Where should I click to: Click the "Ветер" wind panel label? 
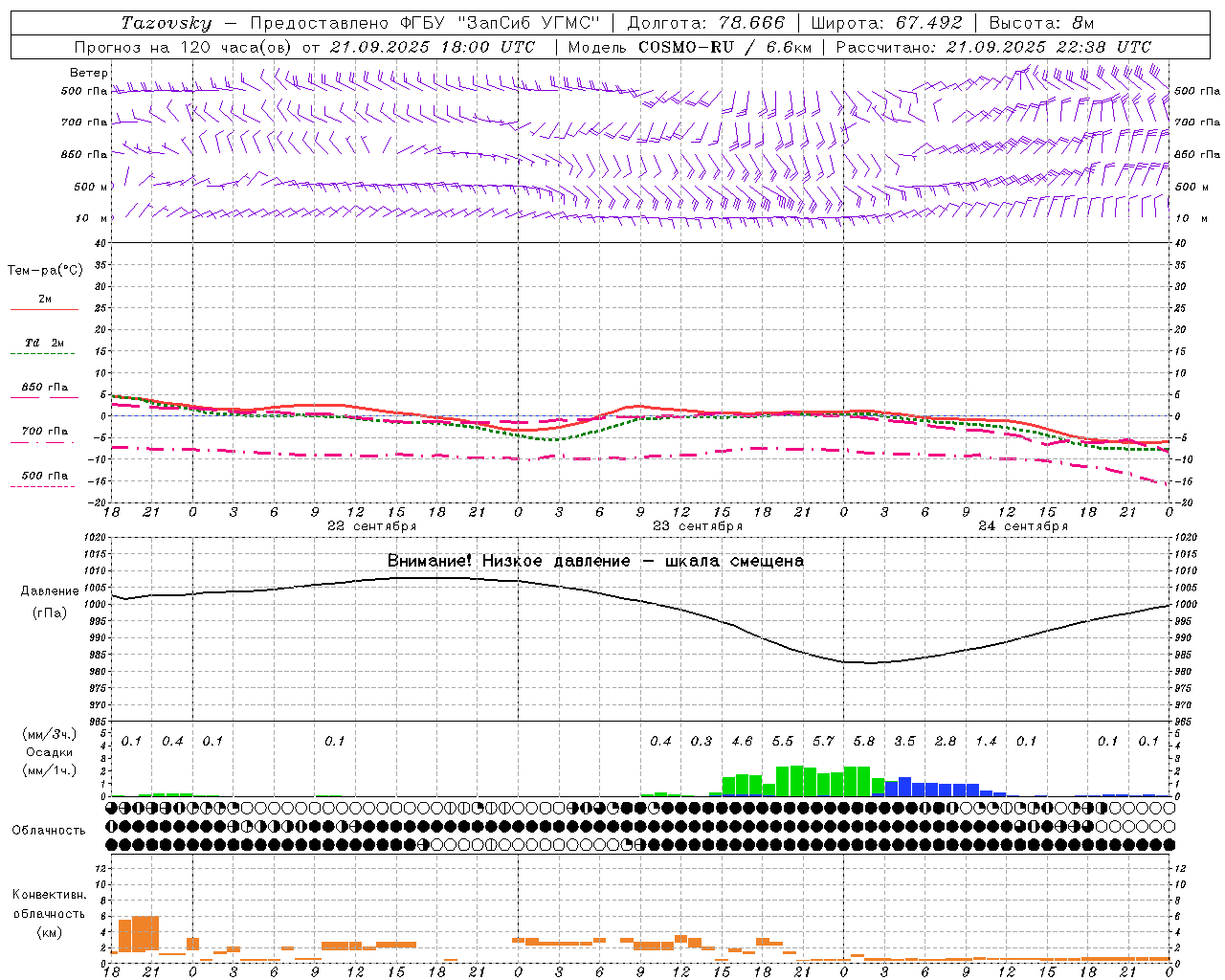[x=89, y=73]
